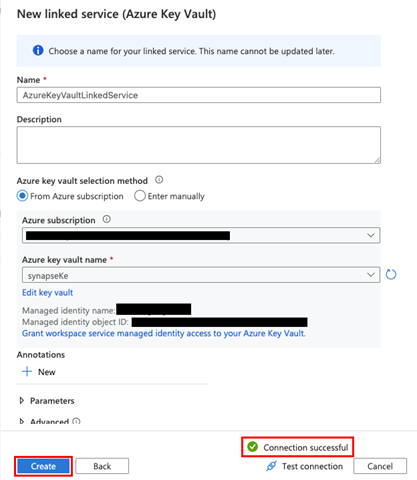Refresh the Azure key vault list
417x480 pixels.
tap(391, 275)
